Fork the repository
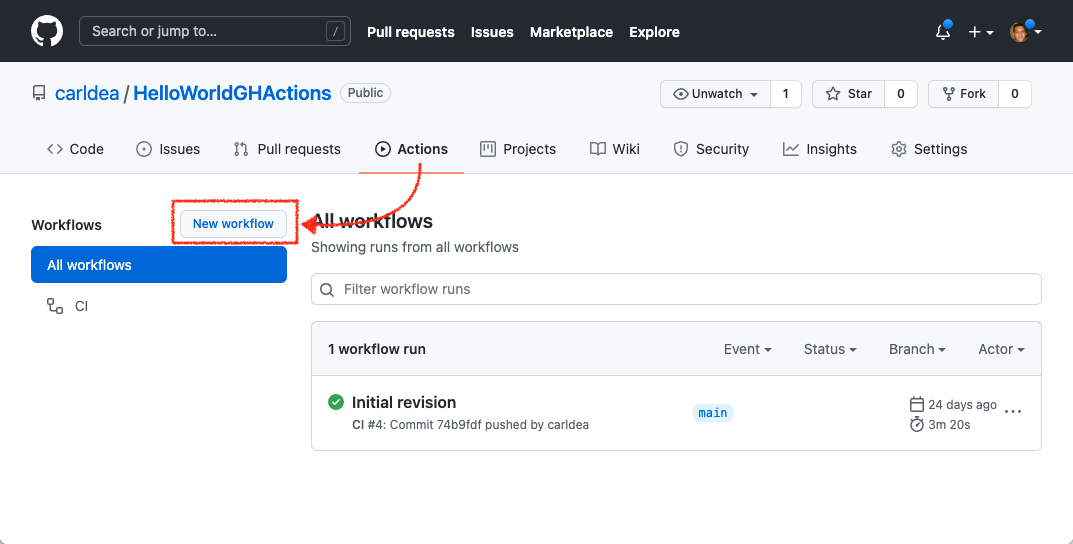 [964, 94]
